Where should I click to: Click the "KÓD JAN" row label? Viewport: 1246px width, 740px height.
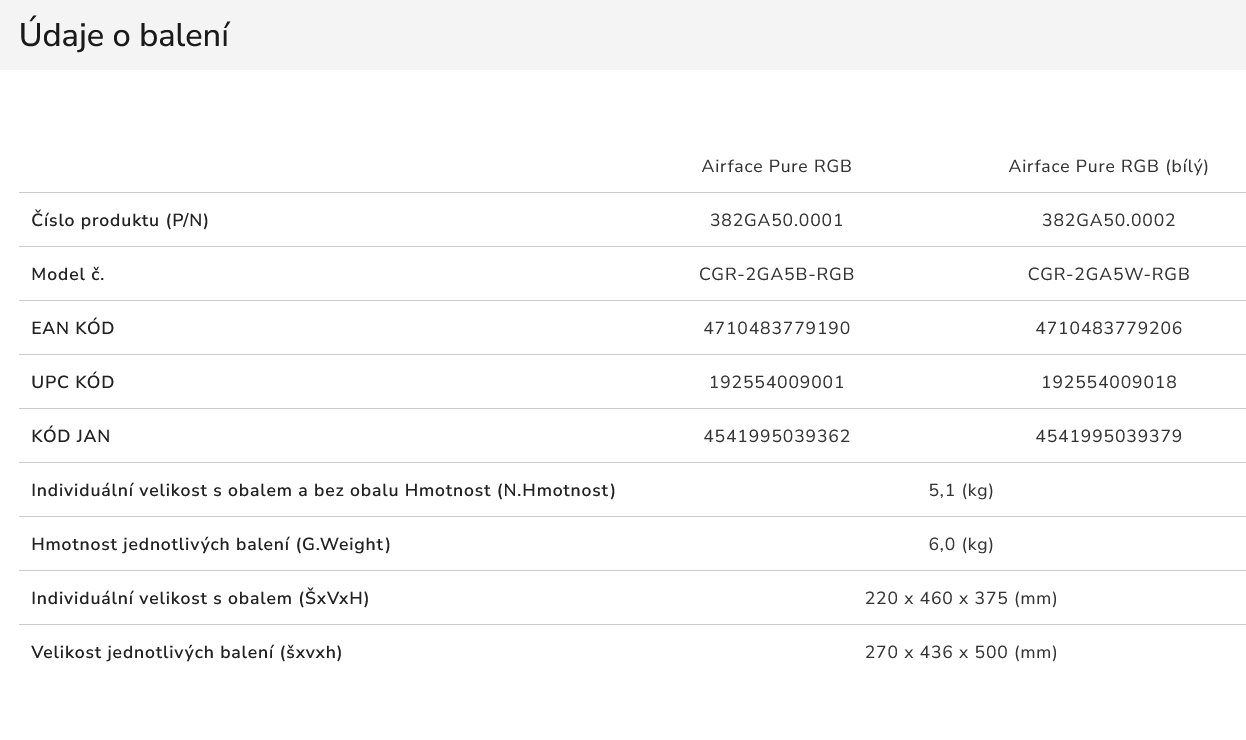71,436
